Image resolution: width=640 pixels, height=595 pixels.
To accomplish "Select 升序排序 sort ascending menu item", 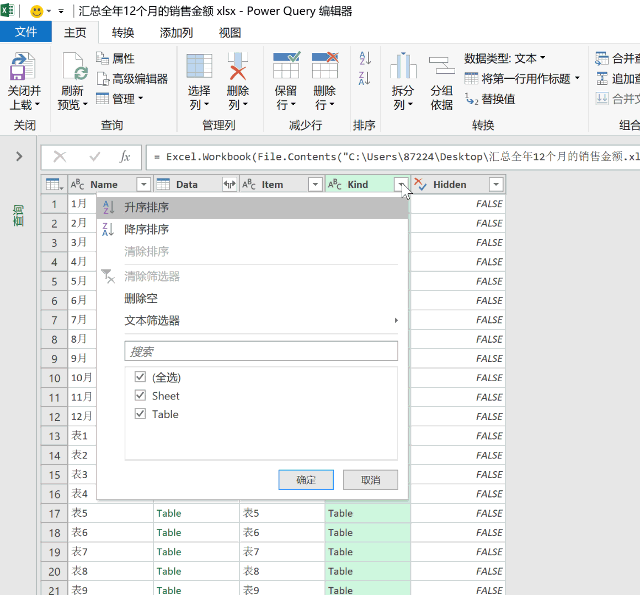I will coord(252,208).
